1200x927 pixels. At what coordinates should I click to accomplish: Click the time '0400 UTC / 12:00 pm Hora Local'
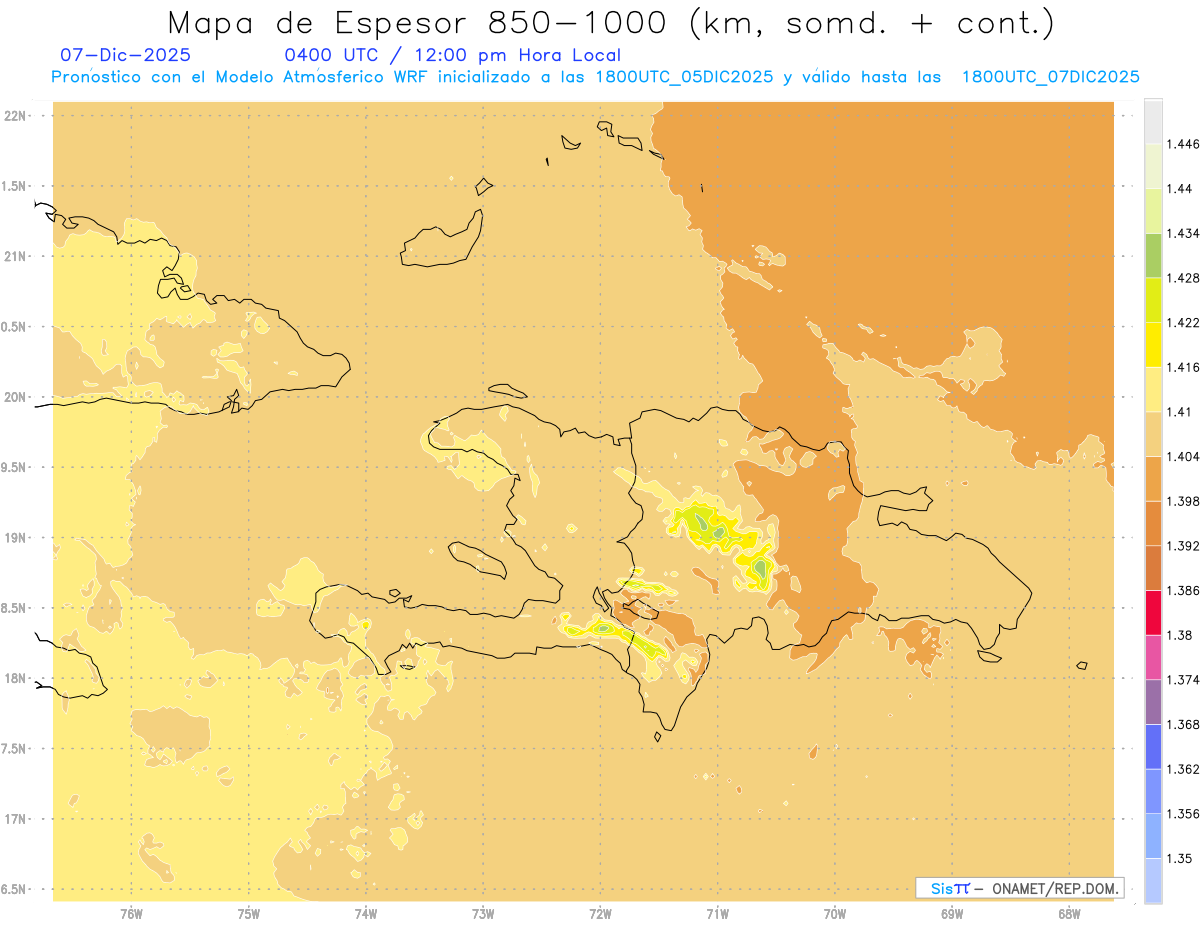453,56
